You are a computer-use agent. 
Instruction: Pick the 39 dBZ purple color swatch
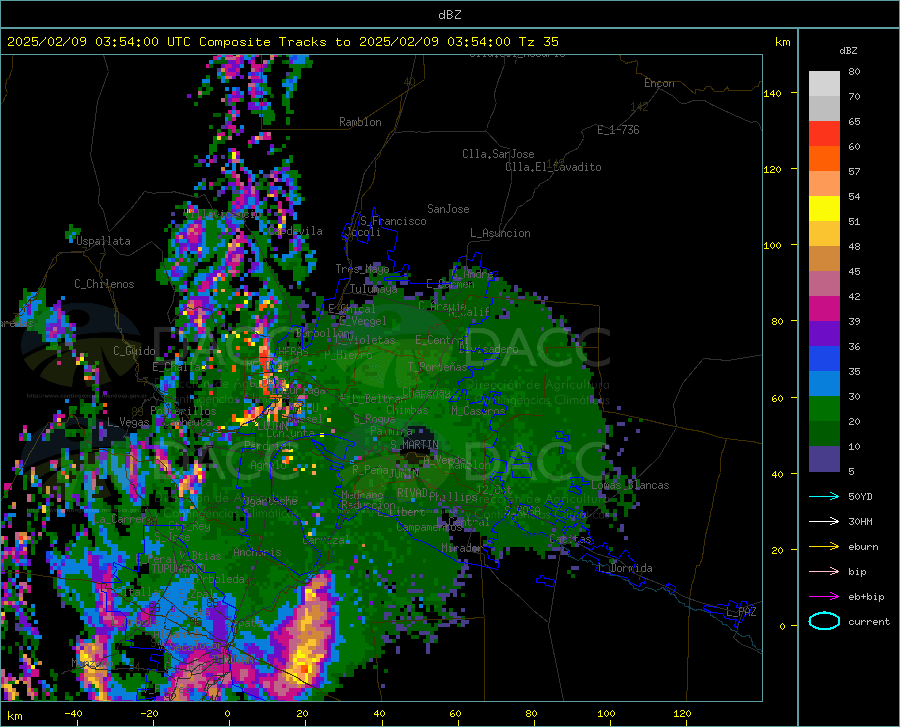(x=824, y=334)
